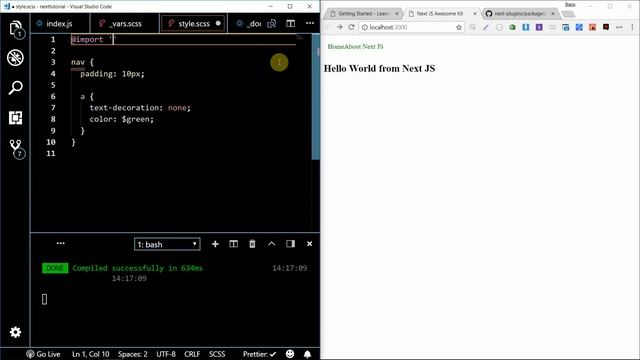Click the 'Hello World from Next JS' heading
Screen dimensions: 640x360
pyautogui.click(x=380, y=69)
